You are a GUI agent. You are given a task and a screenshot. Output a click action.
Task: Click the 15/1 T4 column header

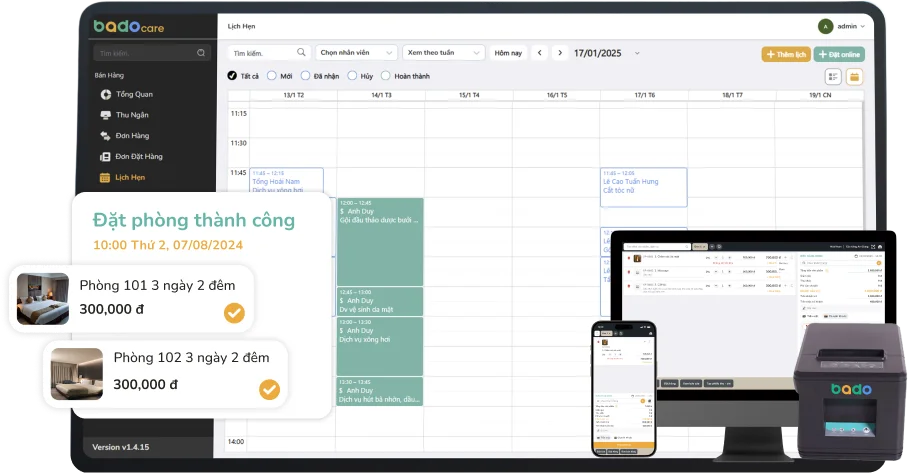(469, 95)
